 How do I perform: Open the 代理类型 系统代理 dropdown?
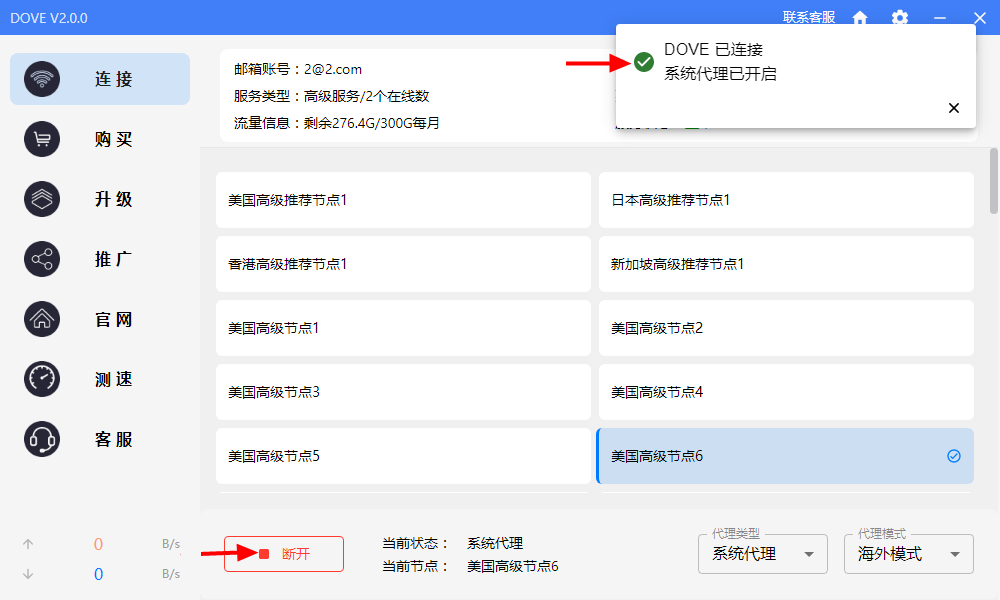coord(763,554)
